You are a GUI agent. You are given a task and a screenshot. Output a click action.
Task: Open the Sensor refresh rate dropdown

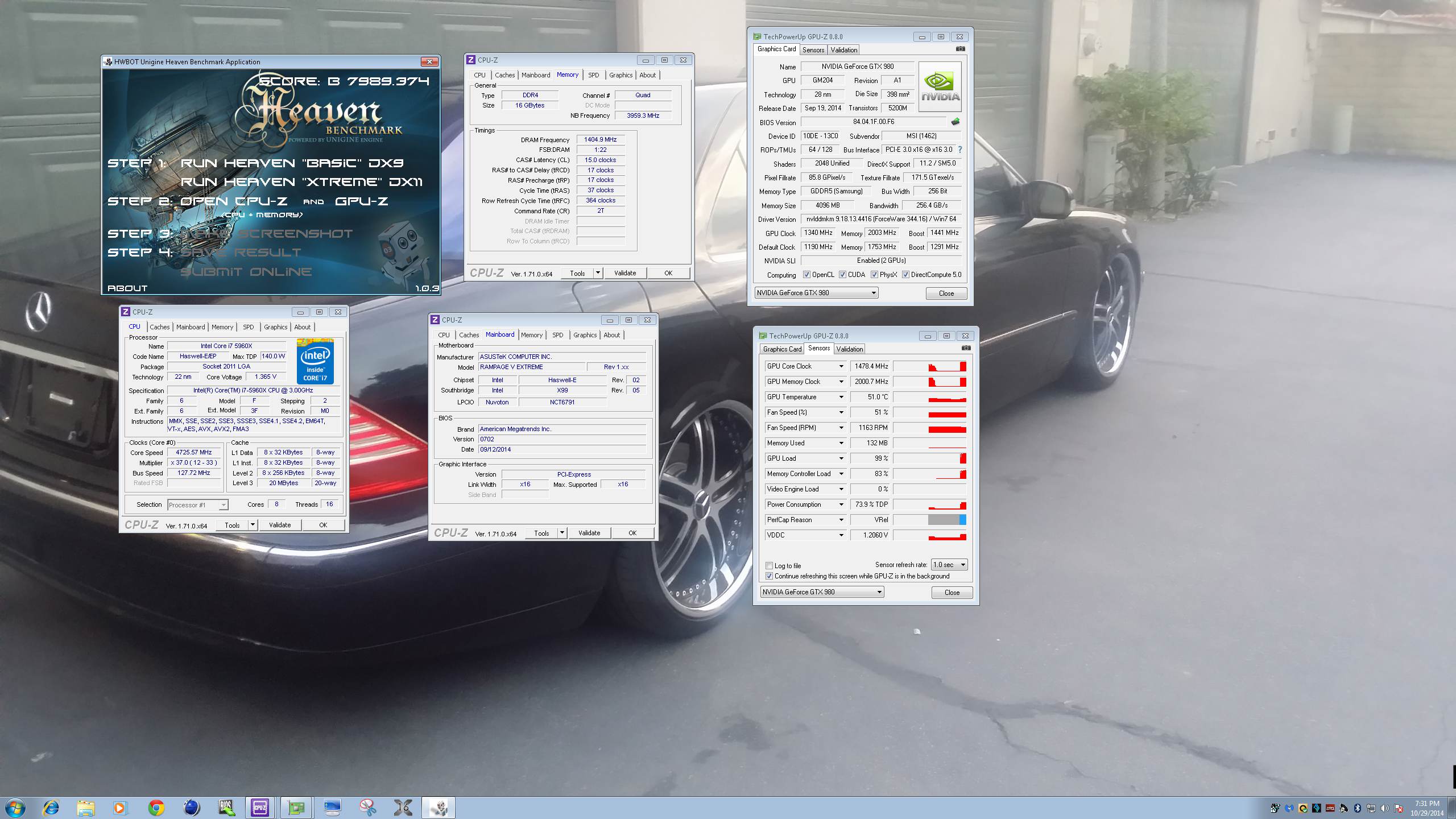949,565
